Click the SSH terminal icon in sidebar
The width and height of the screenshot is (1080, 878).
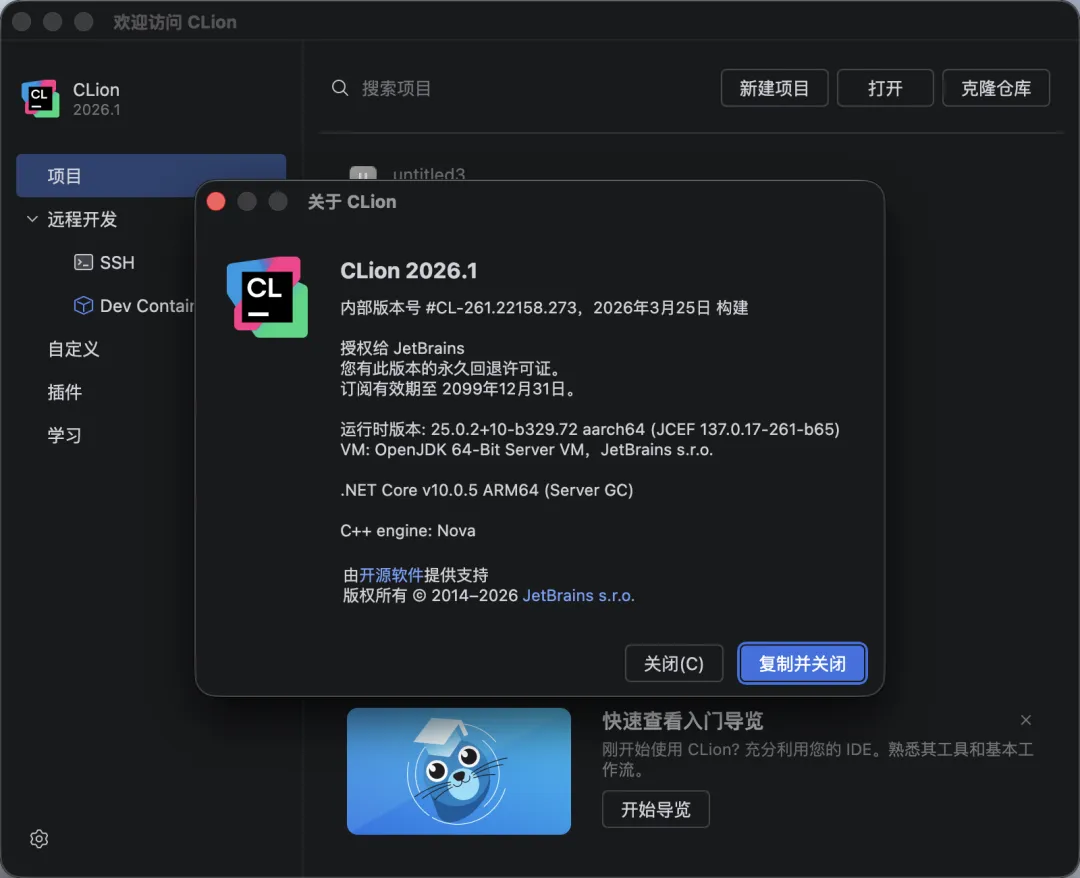coord(84,262)
